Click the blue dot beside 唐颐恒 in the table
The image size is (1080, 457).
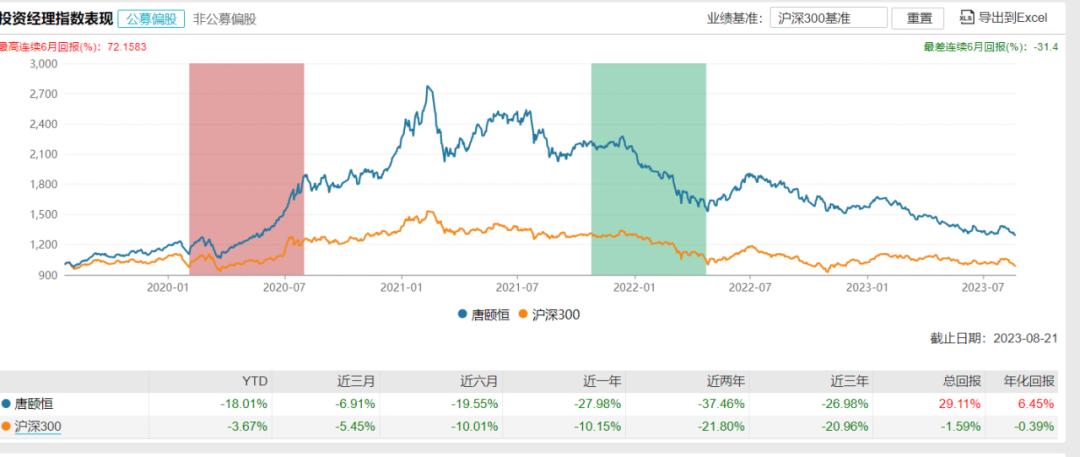click(5, 404)
